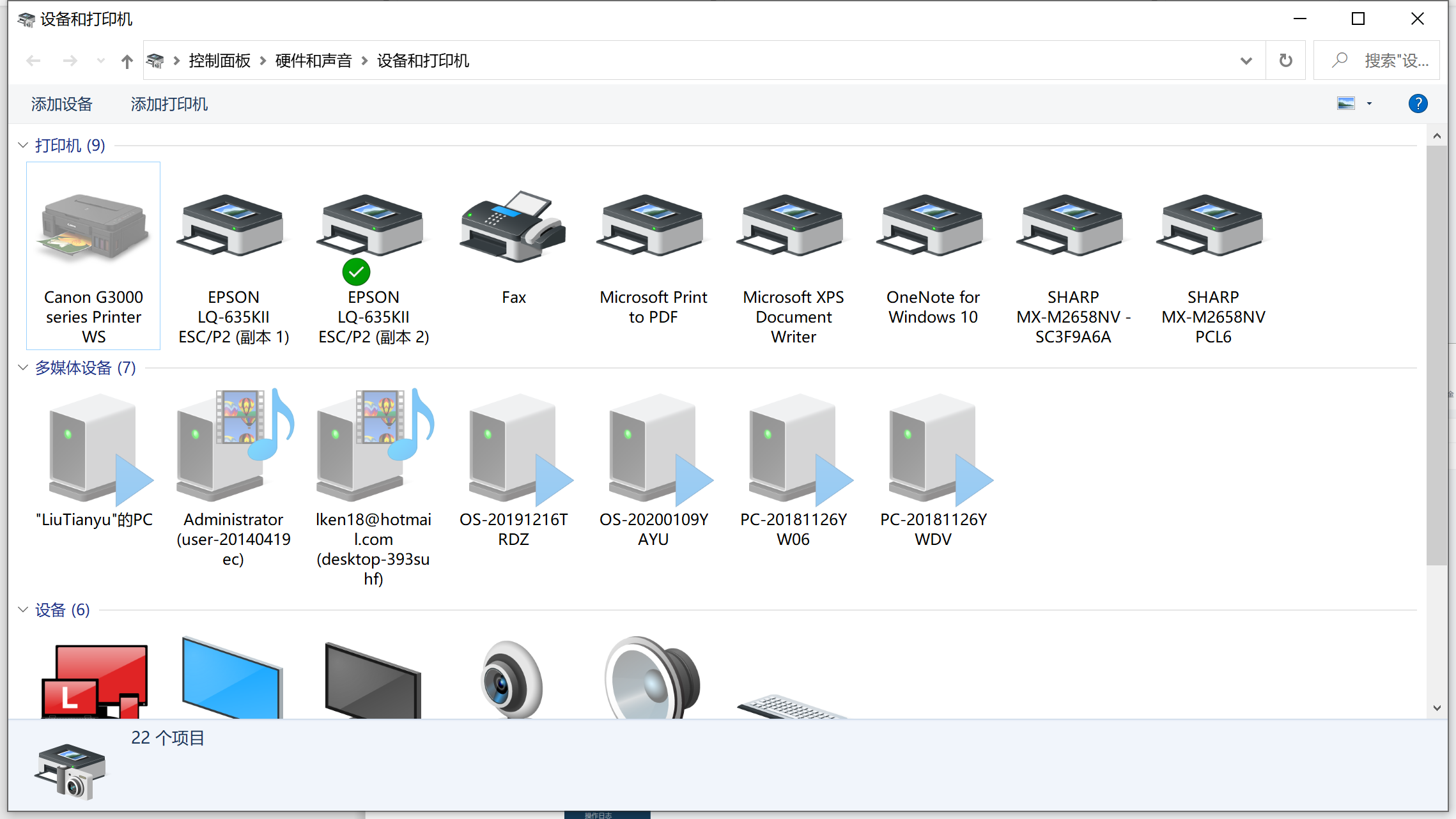Select Administrator (user-20140419ec) media device
This screenshot has height=819, width=1456.
[233, 476]
